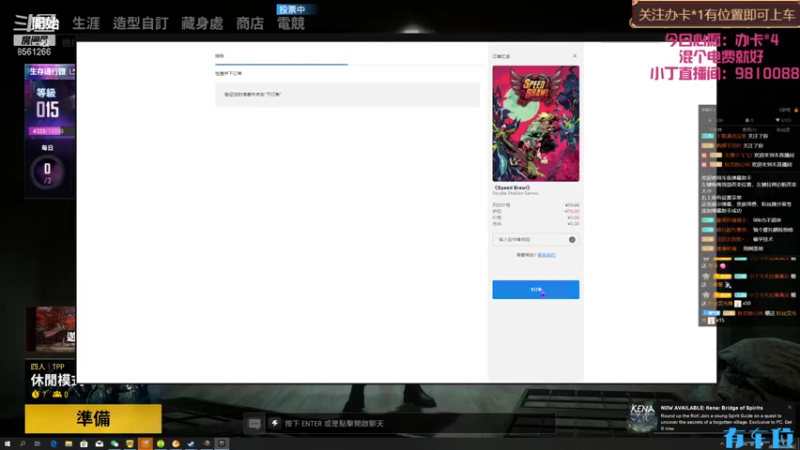Dismiss the Kena notification with its X

click(790, 407)
